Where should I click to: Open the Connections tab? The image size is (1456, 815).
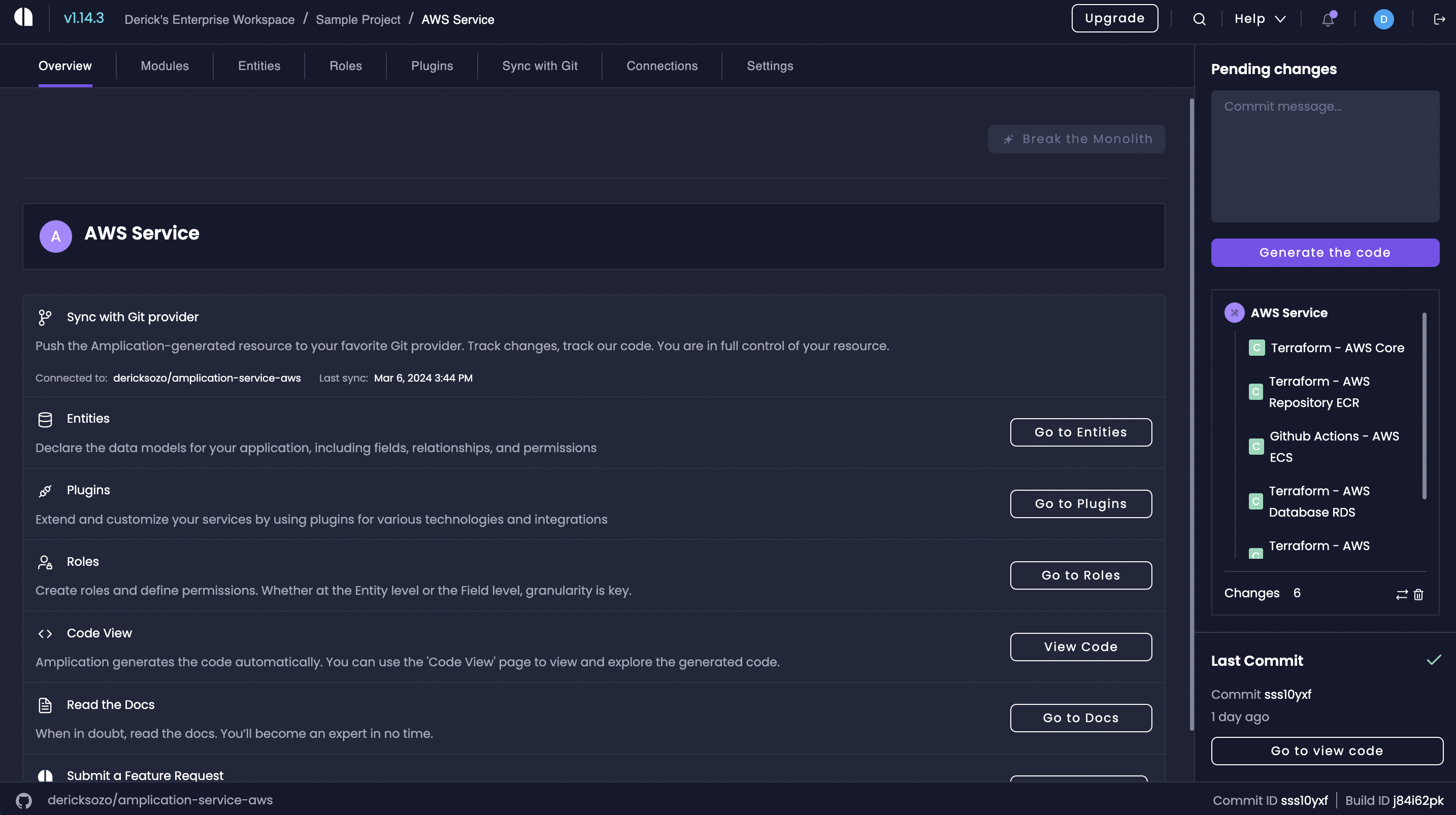(662, 65)
